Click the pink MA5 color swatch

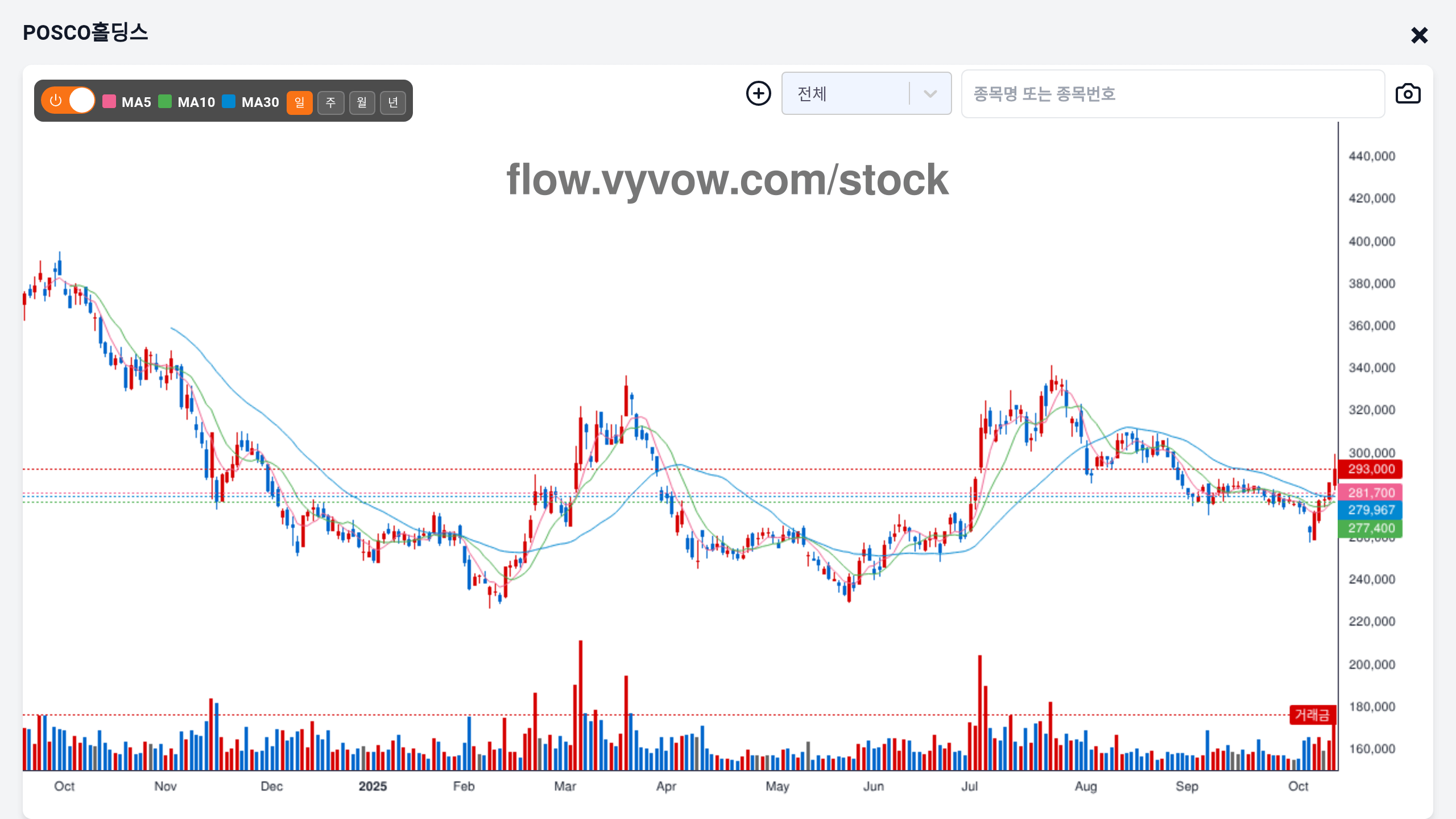109,102
